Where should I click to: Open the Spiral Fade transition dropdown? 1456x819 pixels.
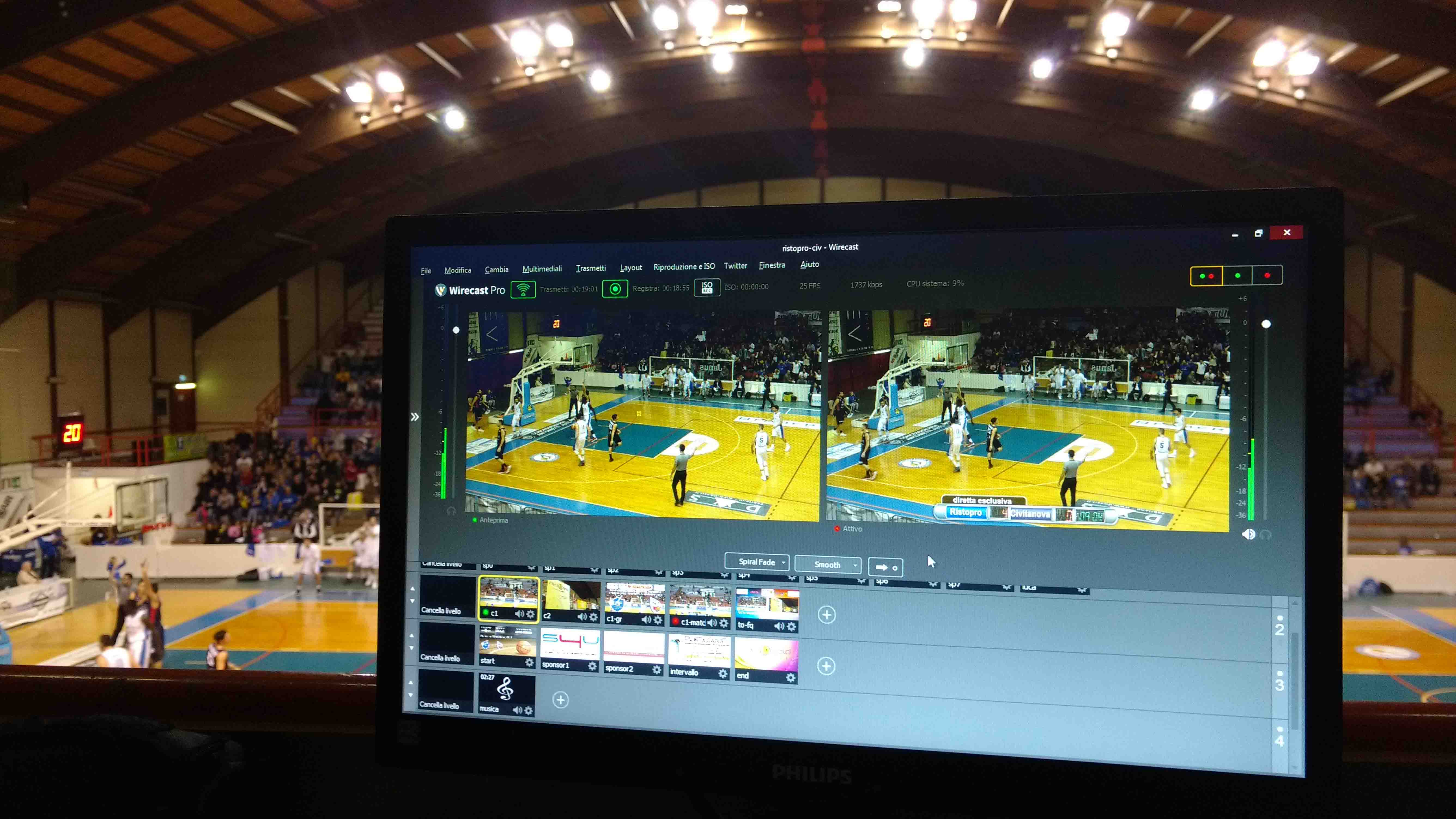(x=757, y=562)
